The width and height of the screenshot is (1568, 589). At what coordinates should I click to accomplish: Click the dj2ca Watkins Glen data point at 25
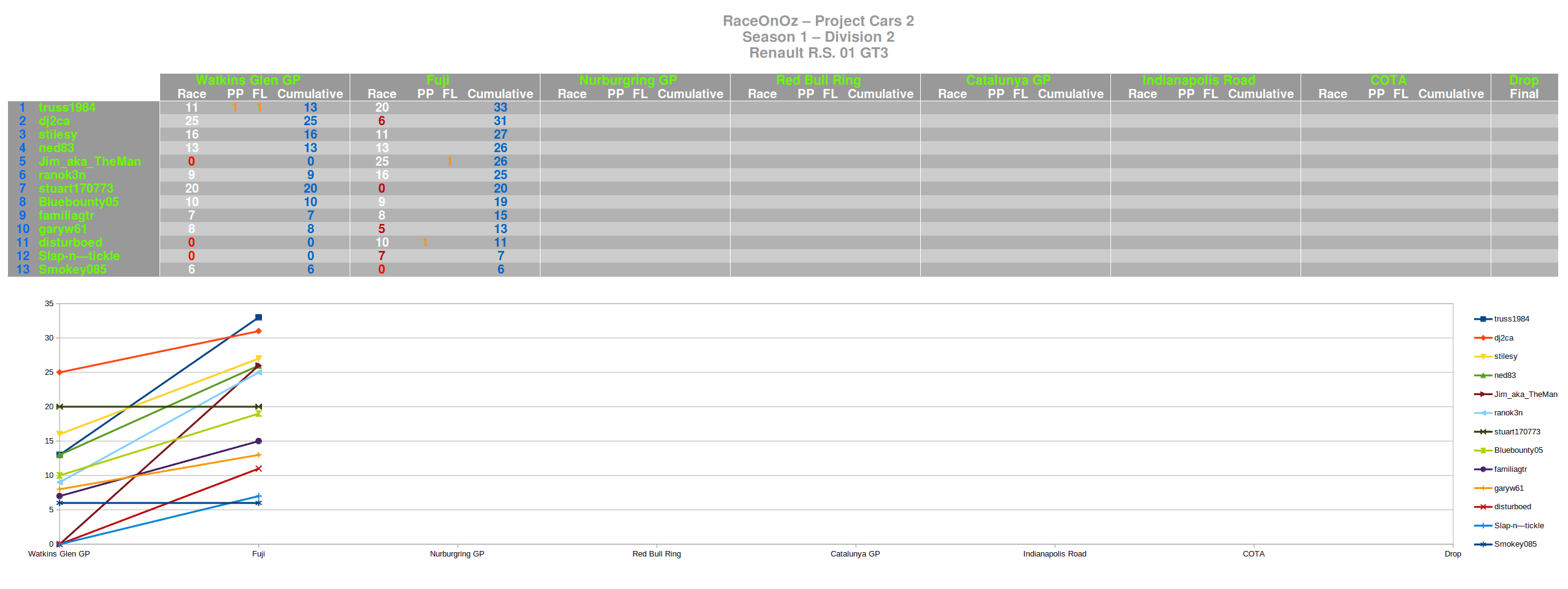click(x=60, y=372)
